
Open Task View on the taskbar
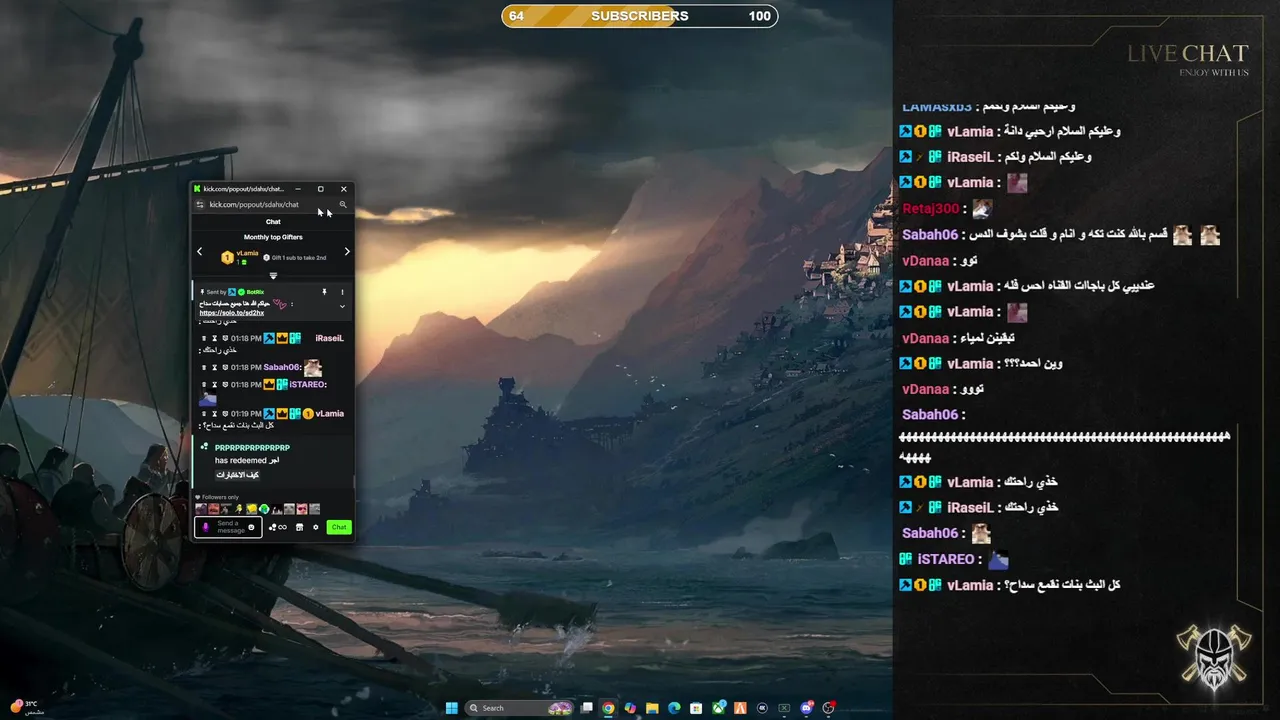click(586, 708)
